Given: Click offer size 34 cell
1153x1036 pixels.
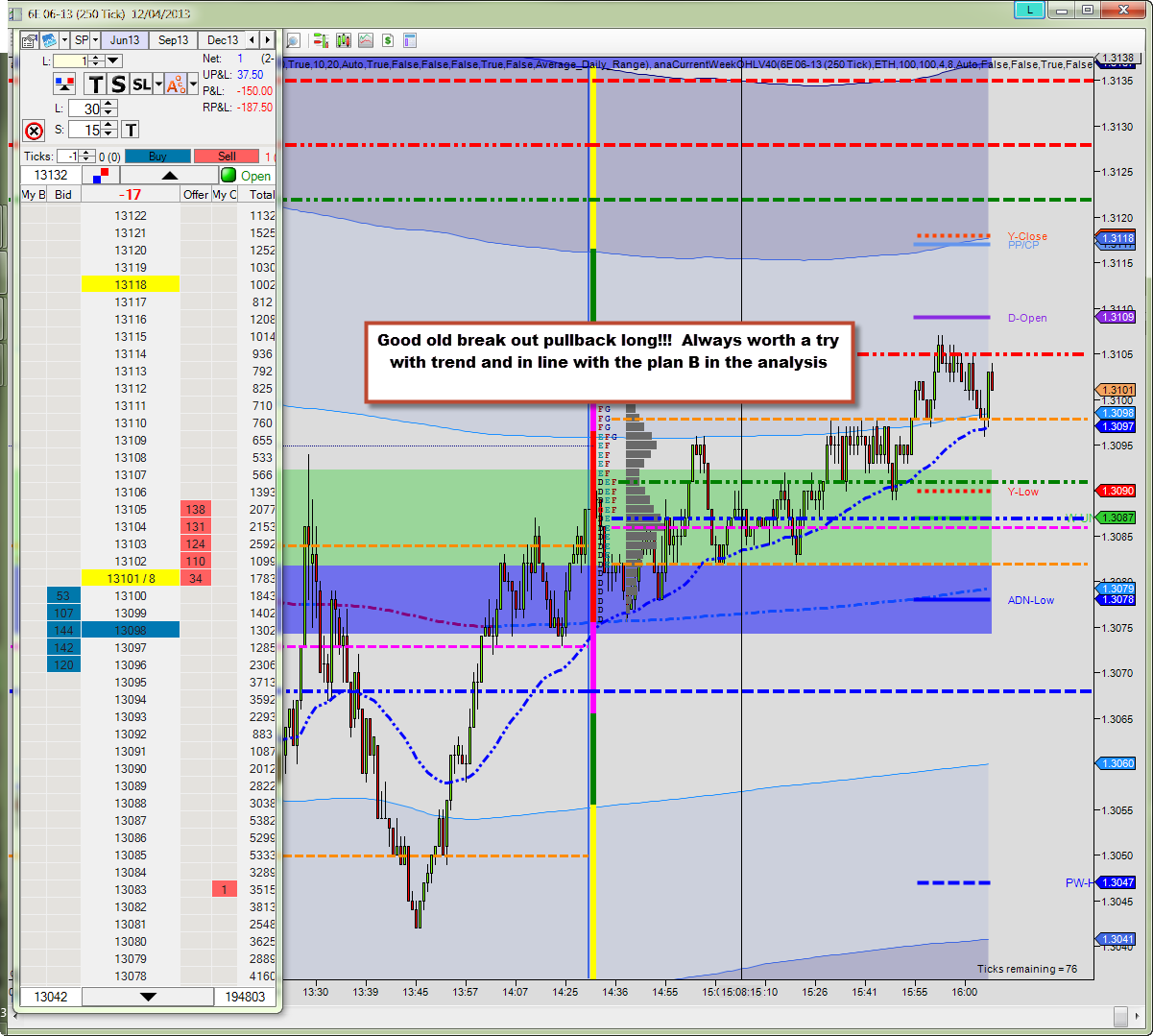Looking at the screenshot, I should click(x=196, y=578).
